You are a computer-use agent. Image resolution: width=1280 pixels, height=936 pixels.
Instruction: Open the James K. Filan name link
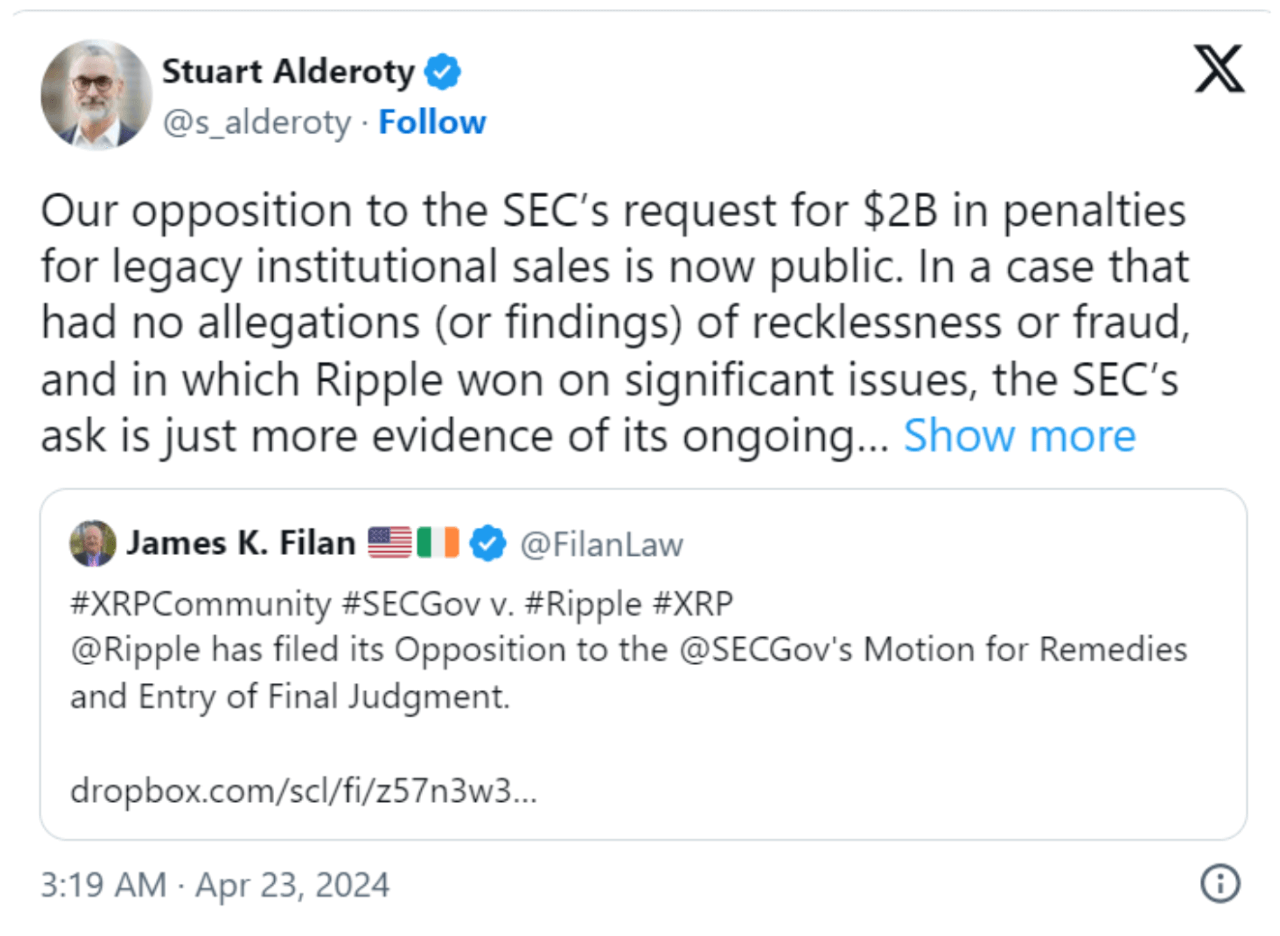[240, 543]
